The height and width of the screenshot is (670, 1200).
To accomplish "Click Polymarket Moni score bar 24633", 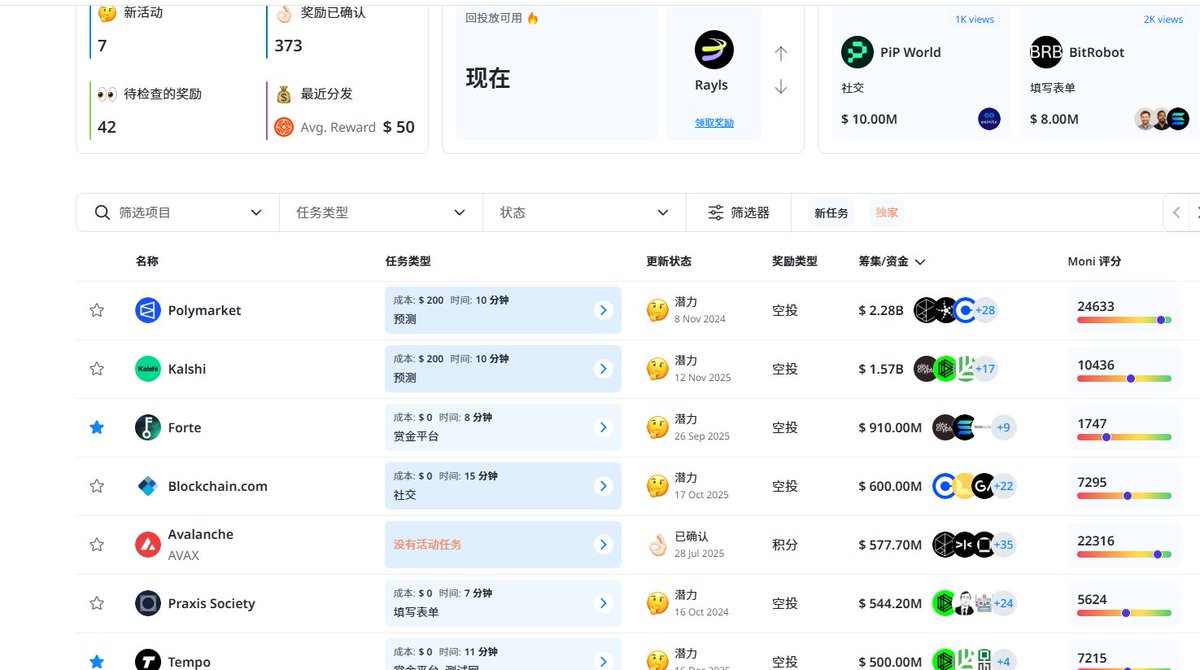I will [1124, 320].
